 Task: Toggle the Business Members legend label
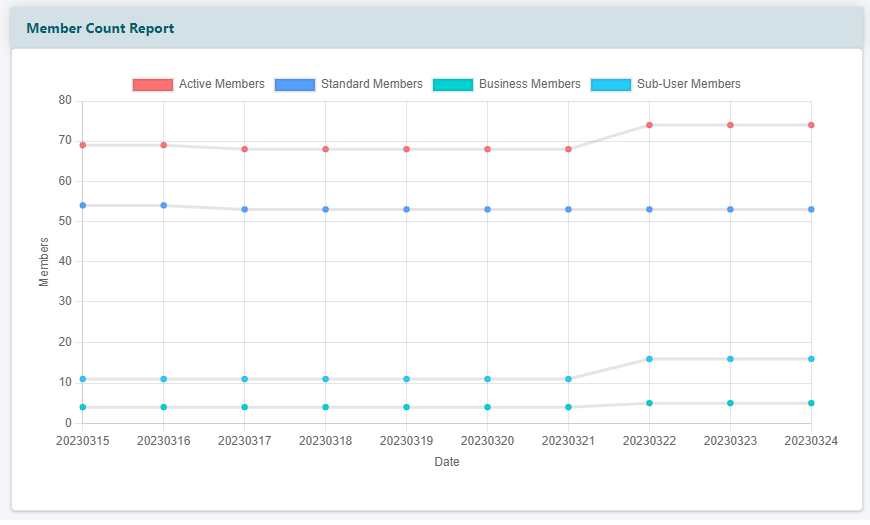[529, 84]
